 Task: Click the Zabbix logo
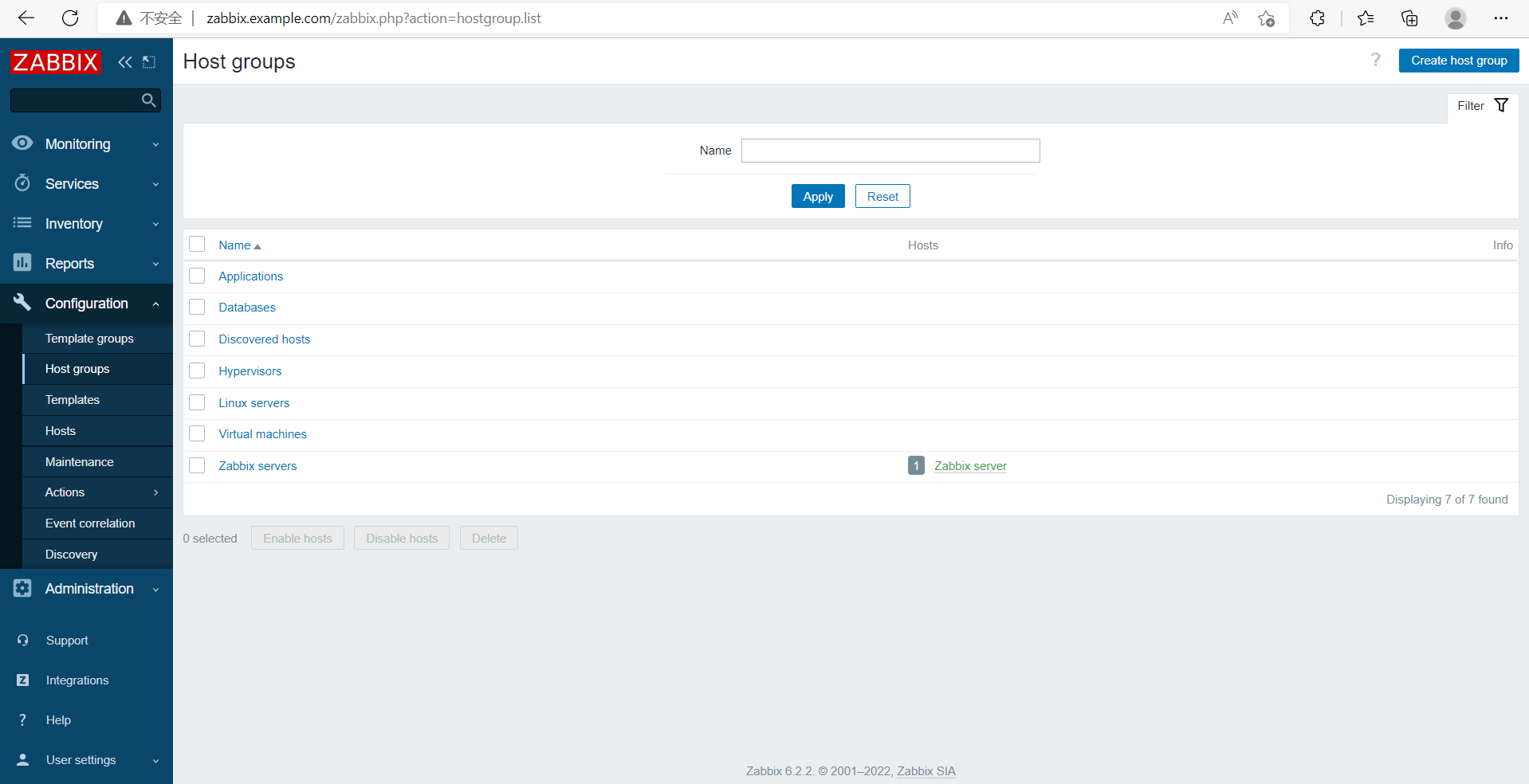56,62
